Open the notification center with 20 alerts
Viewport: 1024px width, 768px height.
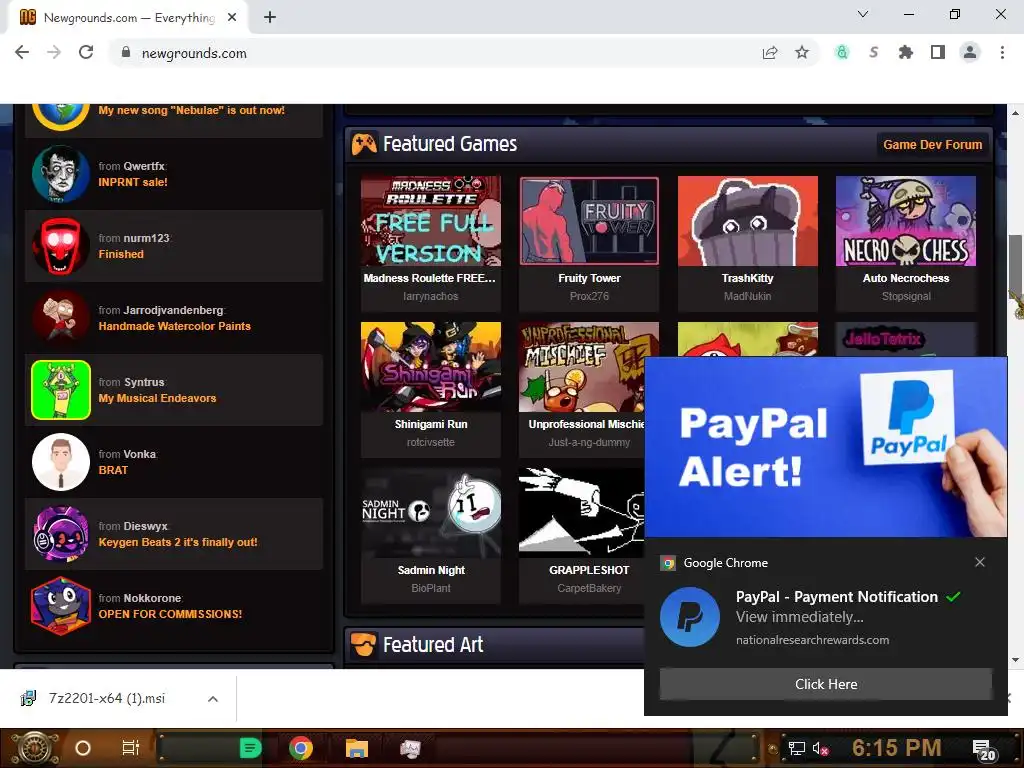pyautogui.click(x=984, y=750)
